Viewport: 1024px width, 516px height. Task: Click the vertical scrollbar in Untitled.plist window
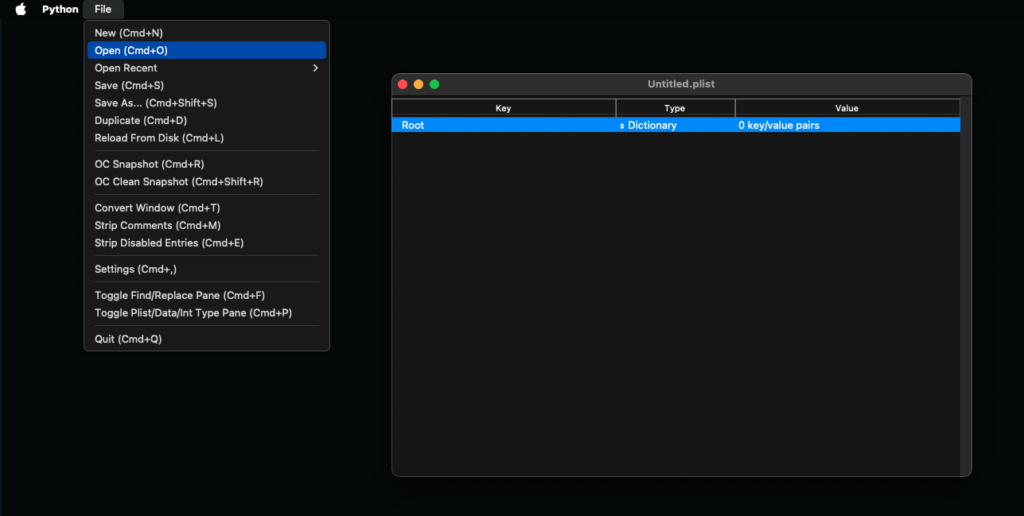[x=965, y=286]
